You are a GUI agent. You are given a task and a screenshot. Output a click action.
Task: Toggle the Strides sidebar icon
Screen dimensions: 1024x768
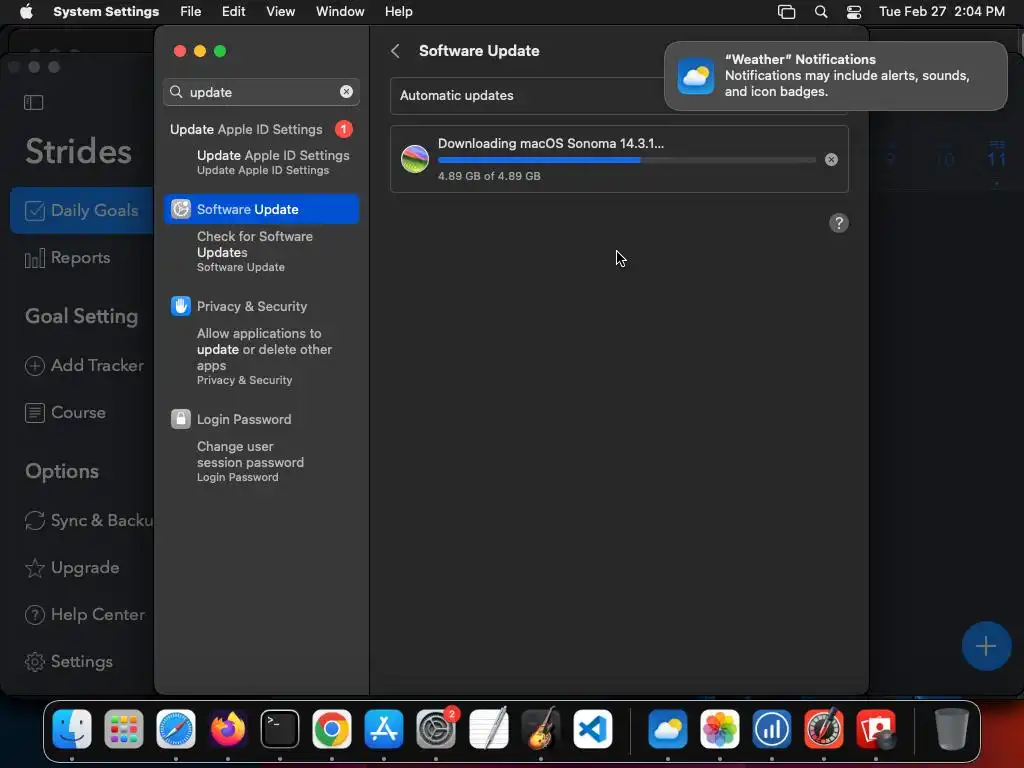pyautogui.click(x=33, y=103)
